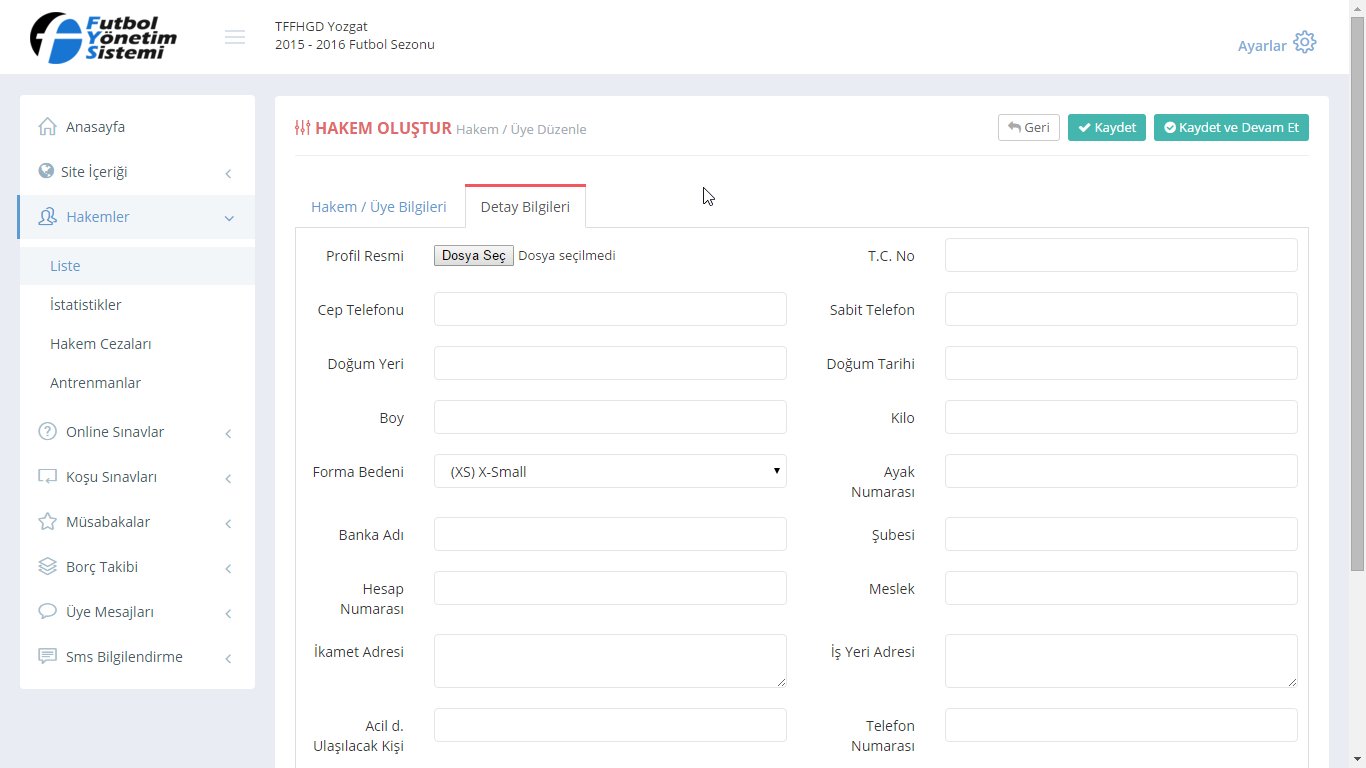
Task: Click the Üye Mesajları speech bubble icon
Action: coord(47,612)
